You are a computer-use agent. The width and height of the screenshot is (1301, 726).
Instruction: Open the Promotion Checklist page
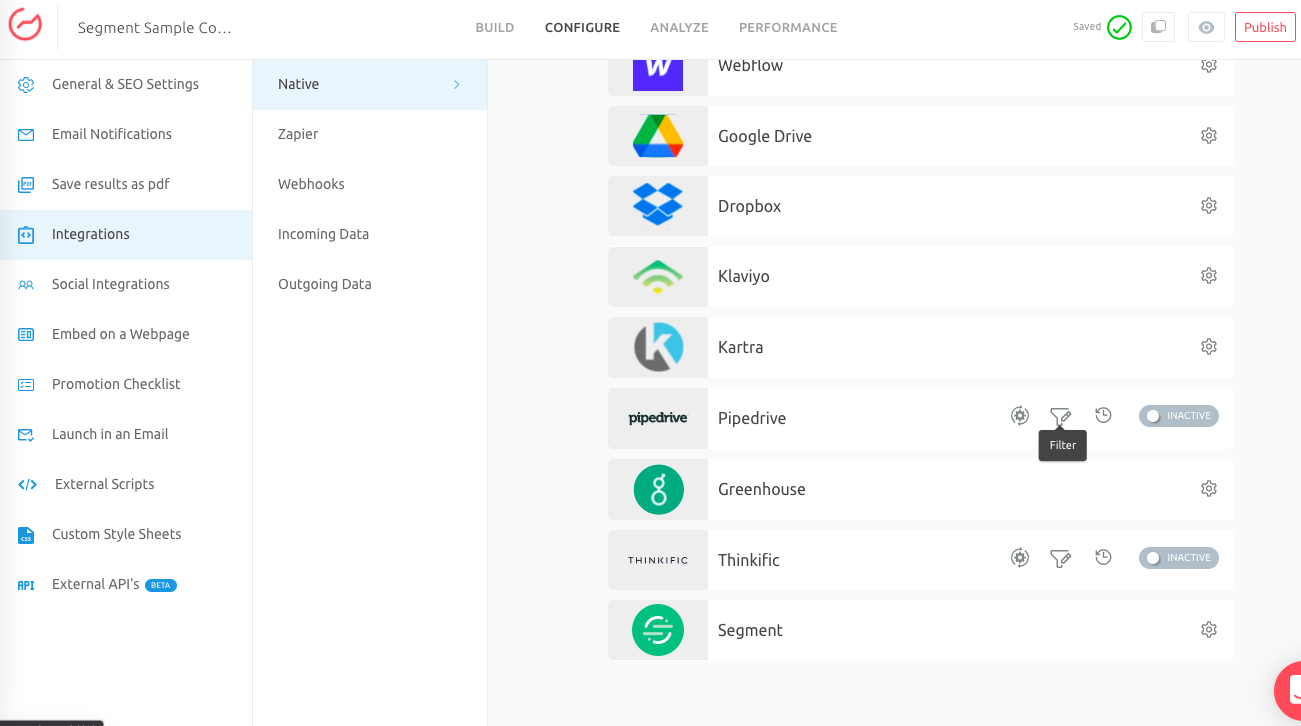(126, 384)
